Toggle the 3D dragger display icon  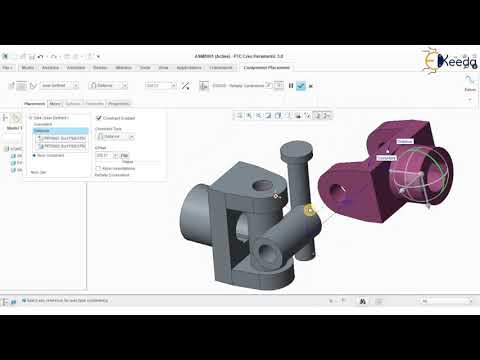pos(204,86)
